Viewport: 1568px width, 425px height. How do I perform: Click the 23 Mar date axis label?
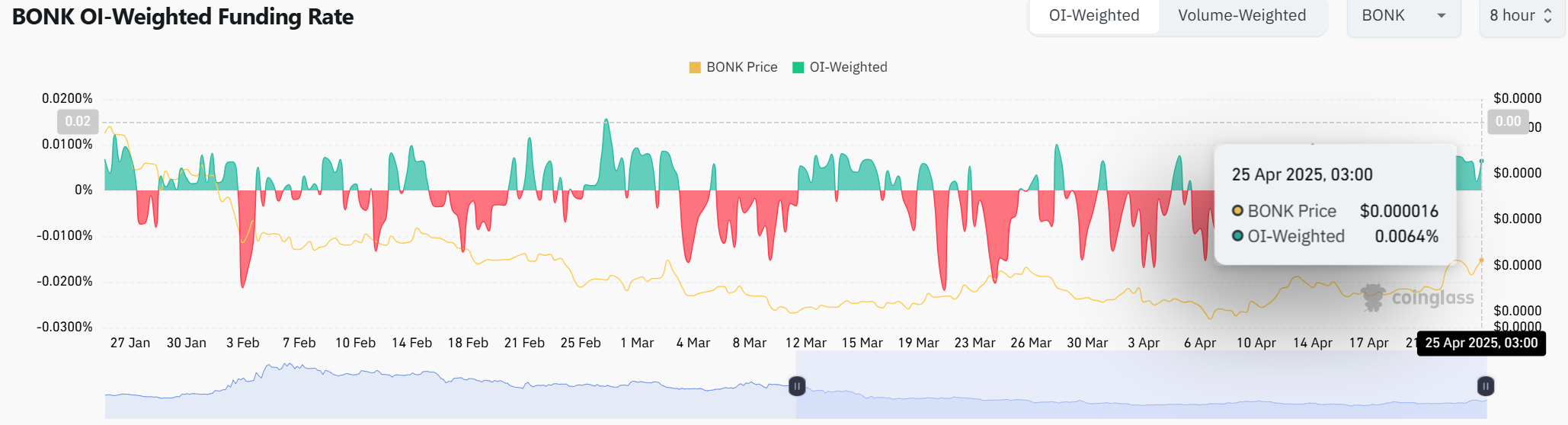pos(974,343)
